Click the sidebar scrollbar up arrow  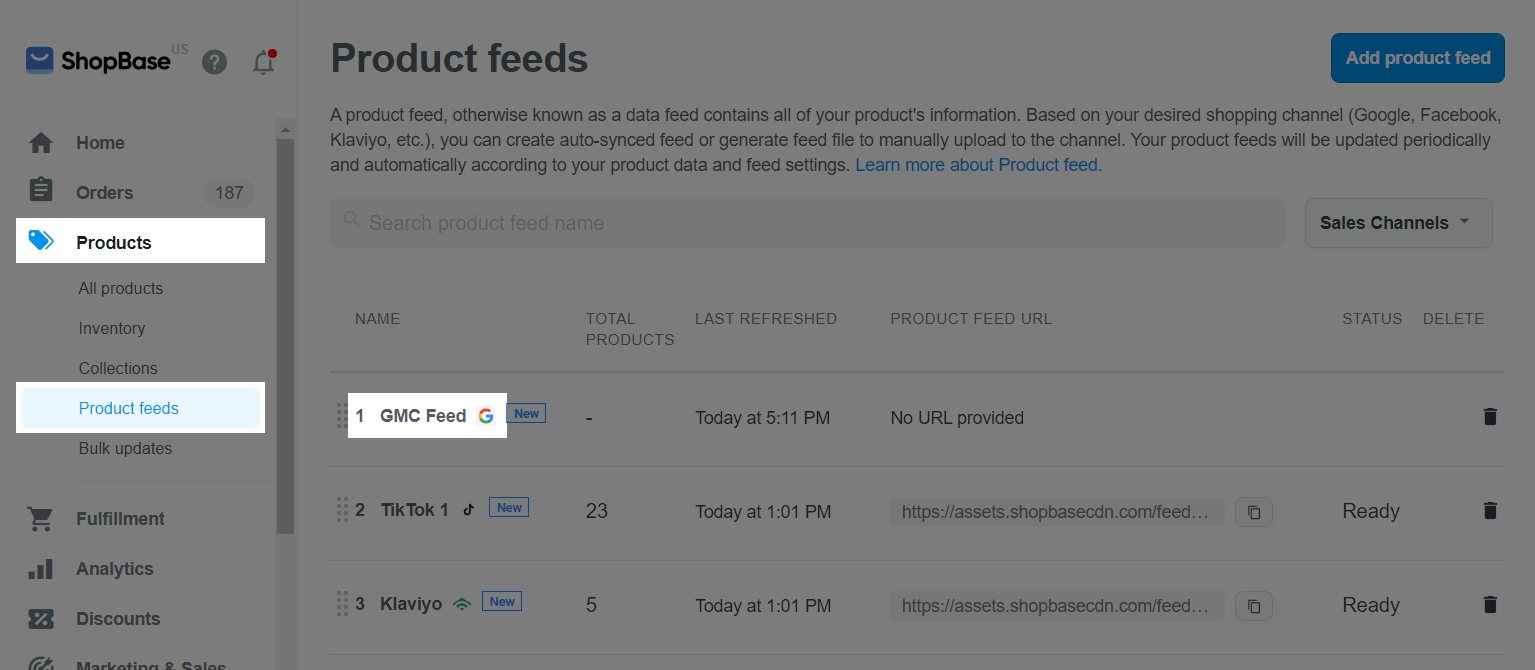point(286,130)
